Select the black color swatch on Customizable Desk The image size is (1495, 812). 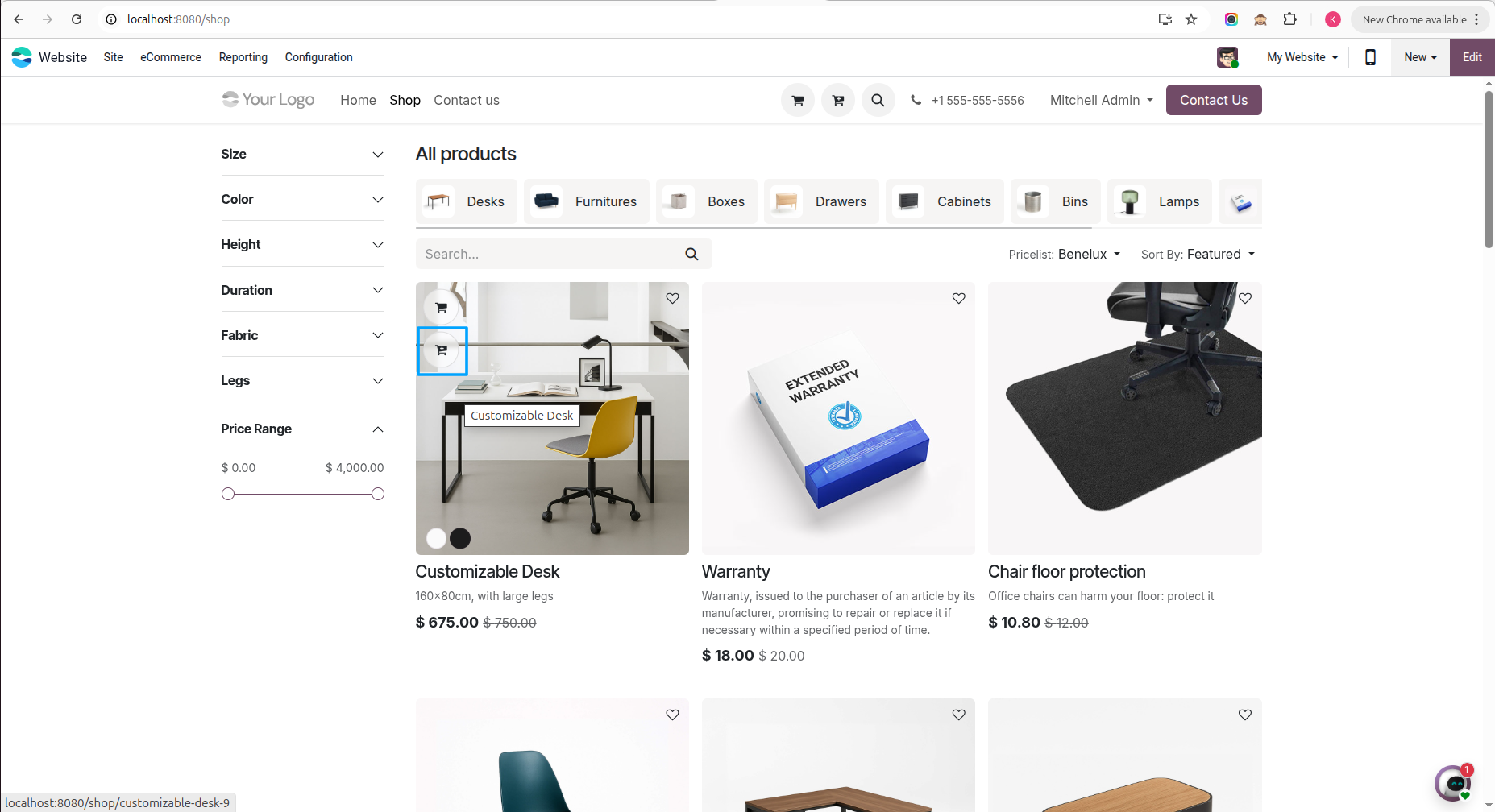tap(460, 538)
